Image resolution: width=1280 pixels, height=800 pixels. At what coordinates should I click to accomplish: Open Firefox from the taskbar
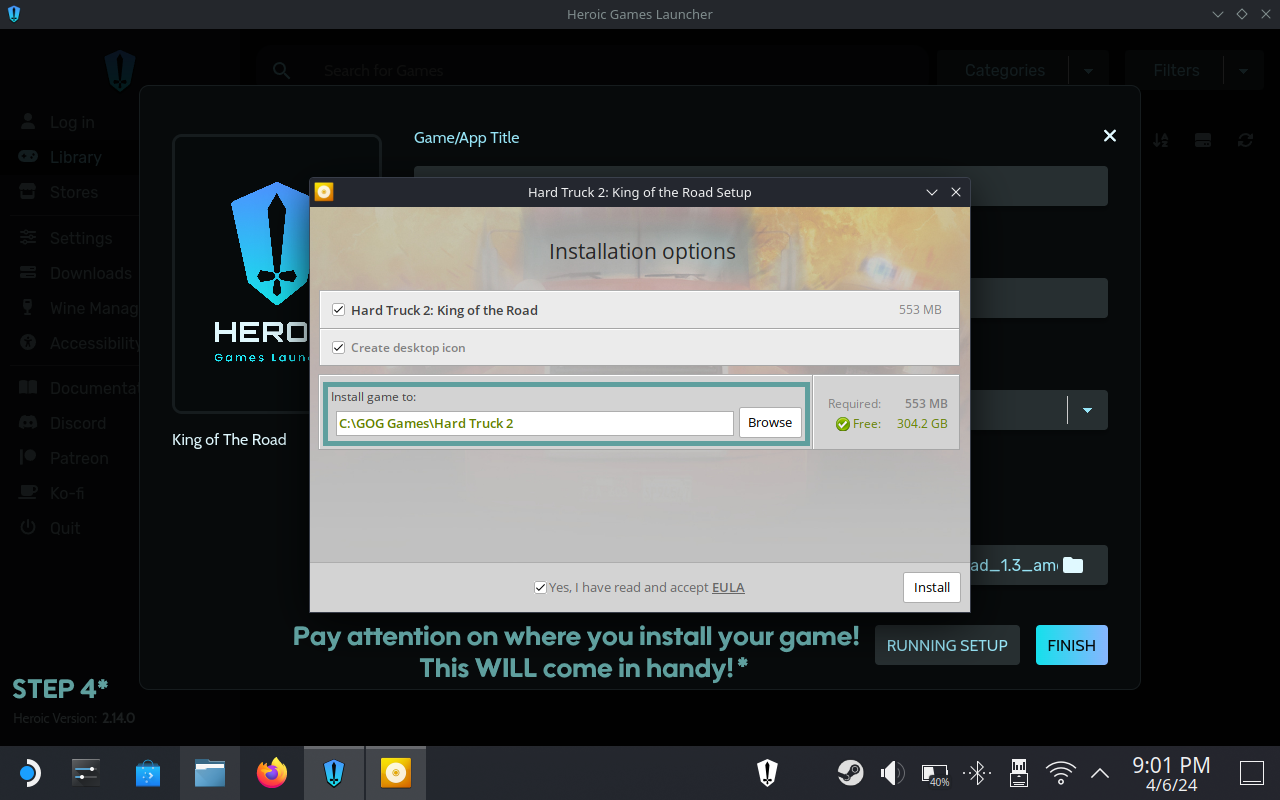[271, 773]
